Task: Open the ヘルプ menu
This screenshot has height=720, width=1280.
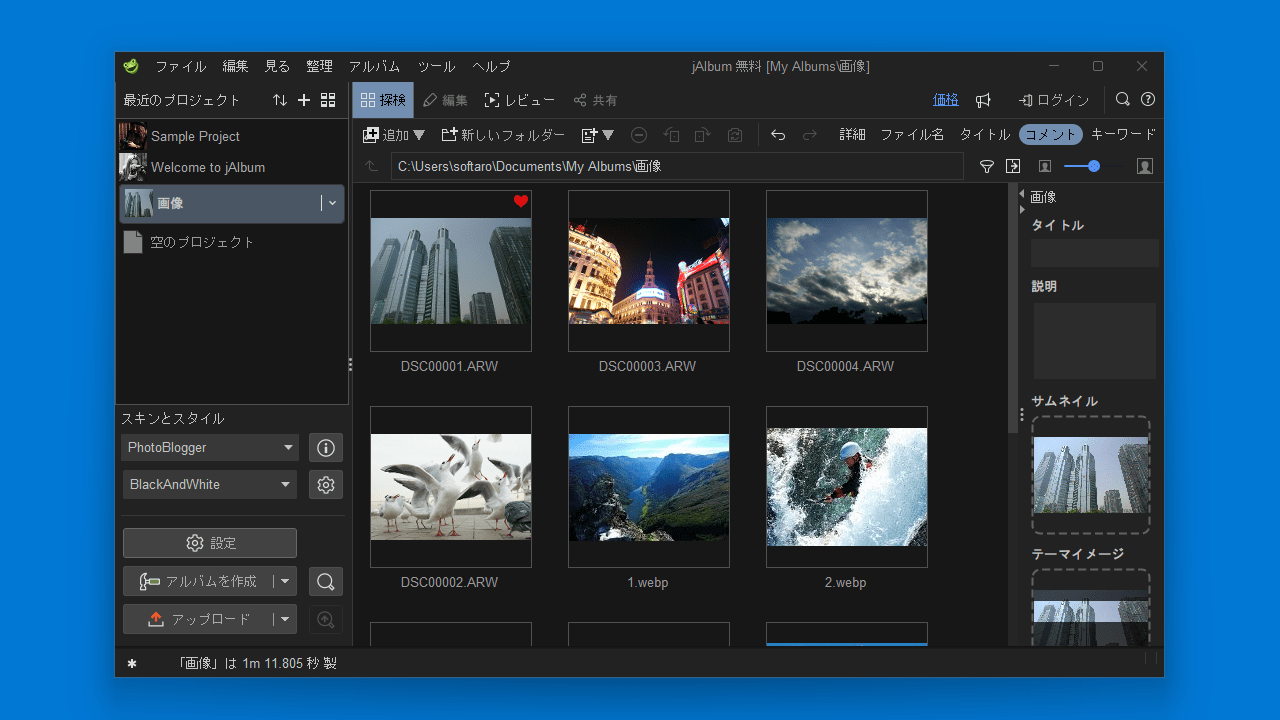Action: click(x=491, y=66)
